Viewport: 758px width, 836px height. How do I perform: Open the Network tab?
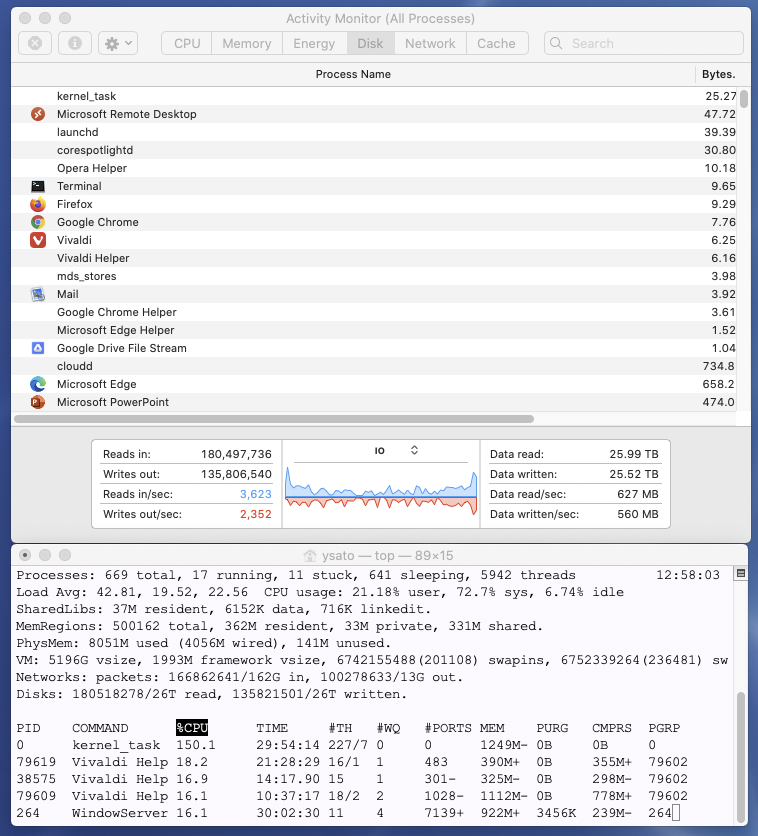coord(430,44)
